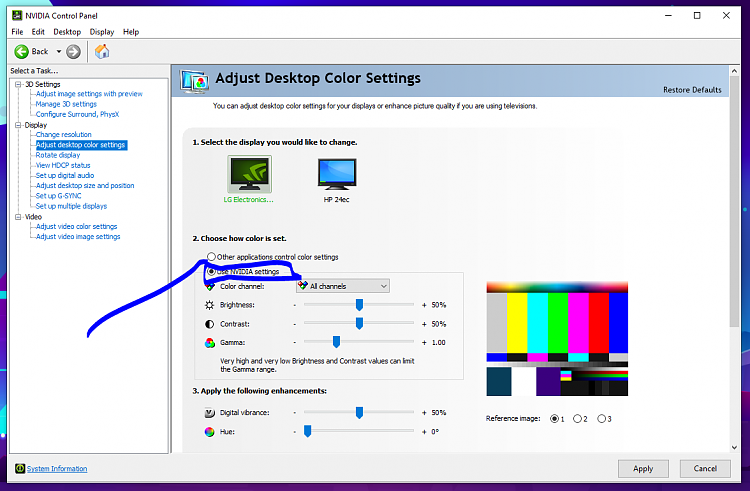
Task: Click the Digital vibrance icon
Action: 210,413
